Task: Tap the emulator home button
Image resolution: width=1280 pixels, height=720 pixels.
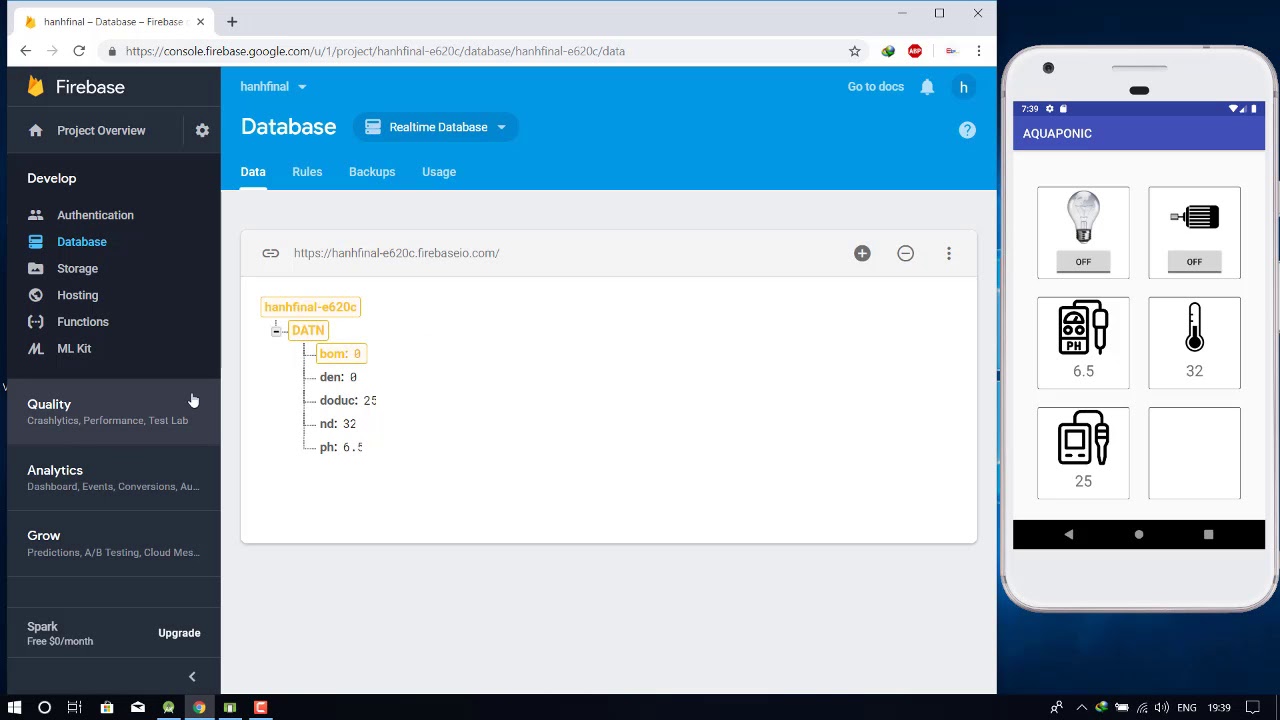Action: pyautogui.click(x=1139, y=535)
